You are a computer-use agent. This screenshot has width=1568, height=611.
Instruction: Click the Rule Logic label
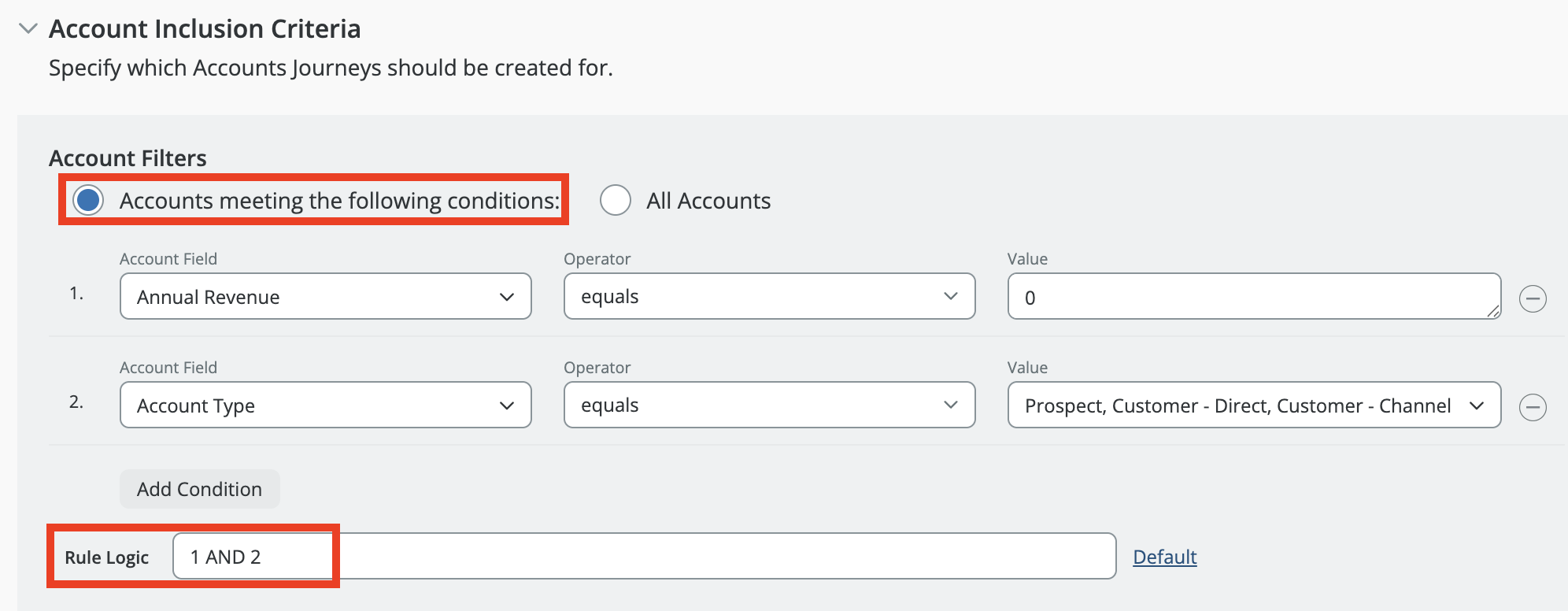coord(107,557)
